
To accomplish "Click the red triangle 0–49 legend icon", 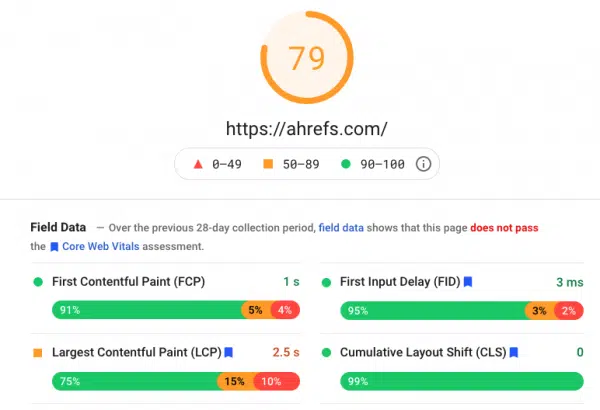I will point(198,164).
